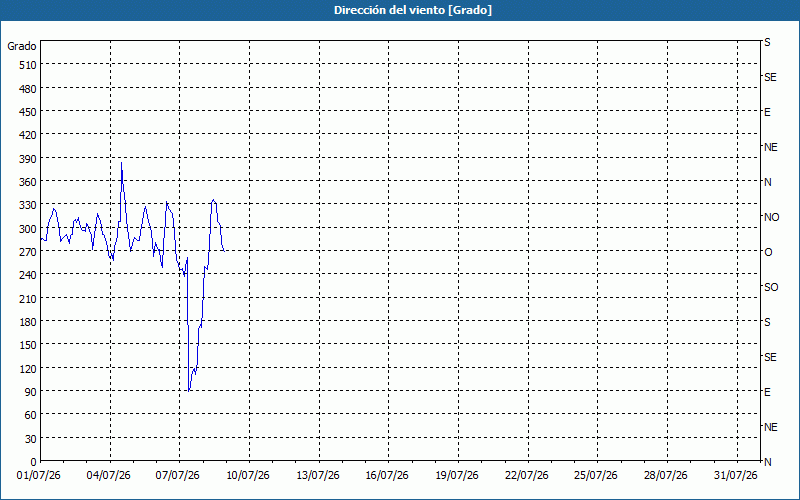Click the 31/07/26 date label
This screenshot has height=500, width=800.
click(x=736, y=476)
